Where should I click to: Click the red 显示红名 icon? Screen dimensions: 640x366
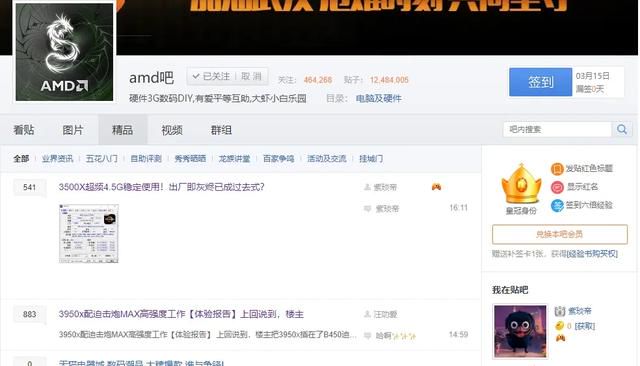[x=557, y=187]
